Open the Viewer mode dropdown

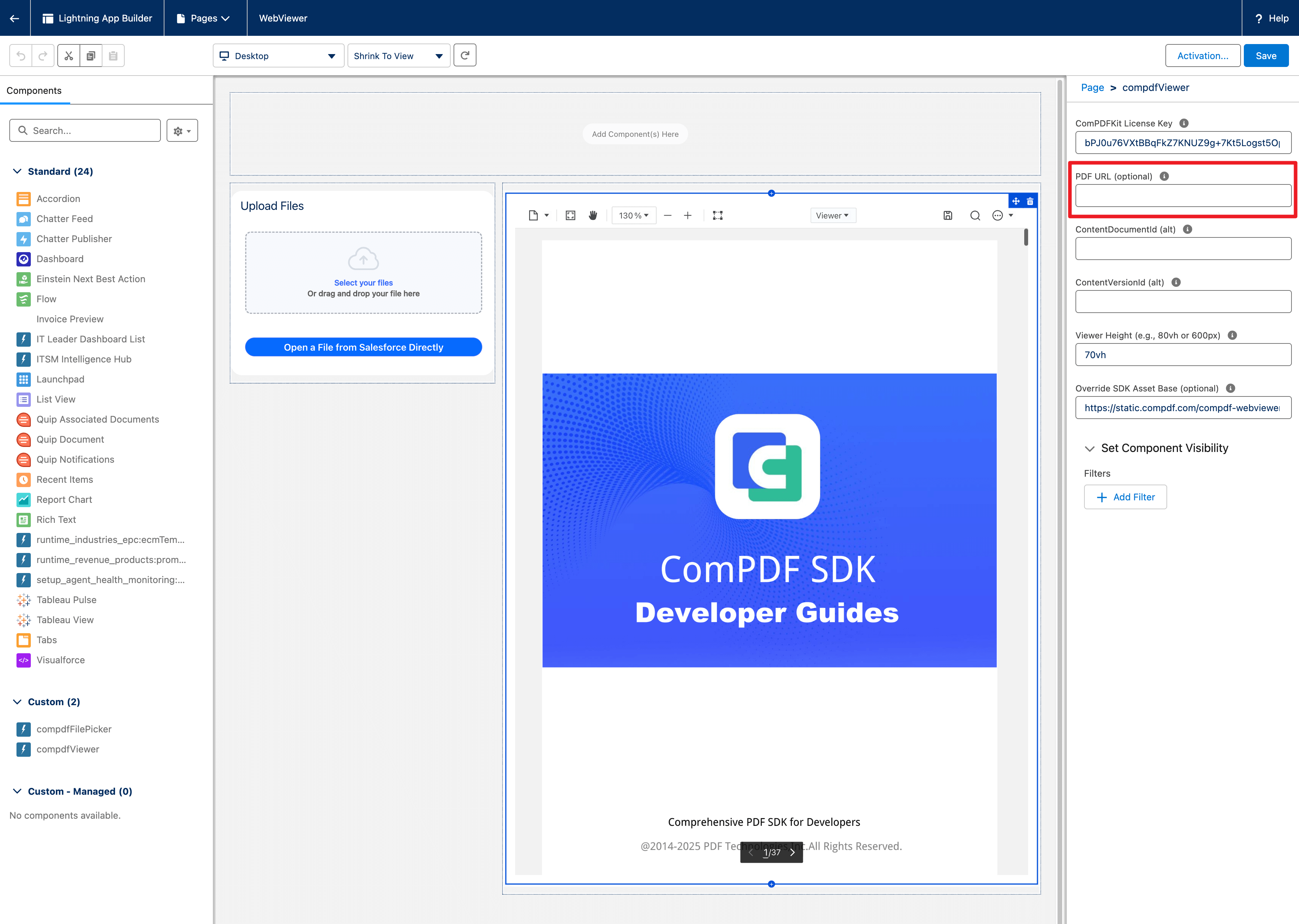pyautogui.click(x=833, y=215)
